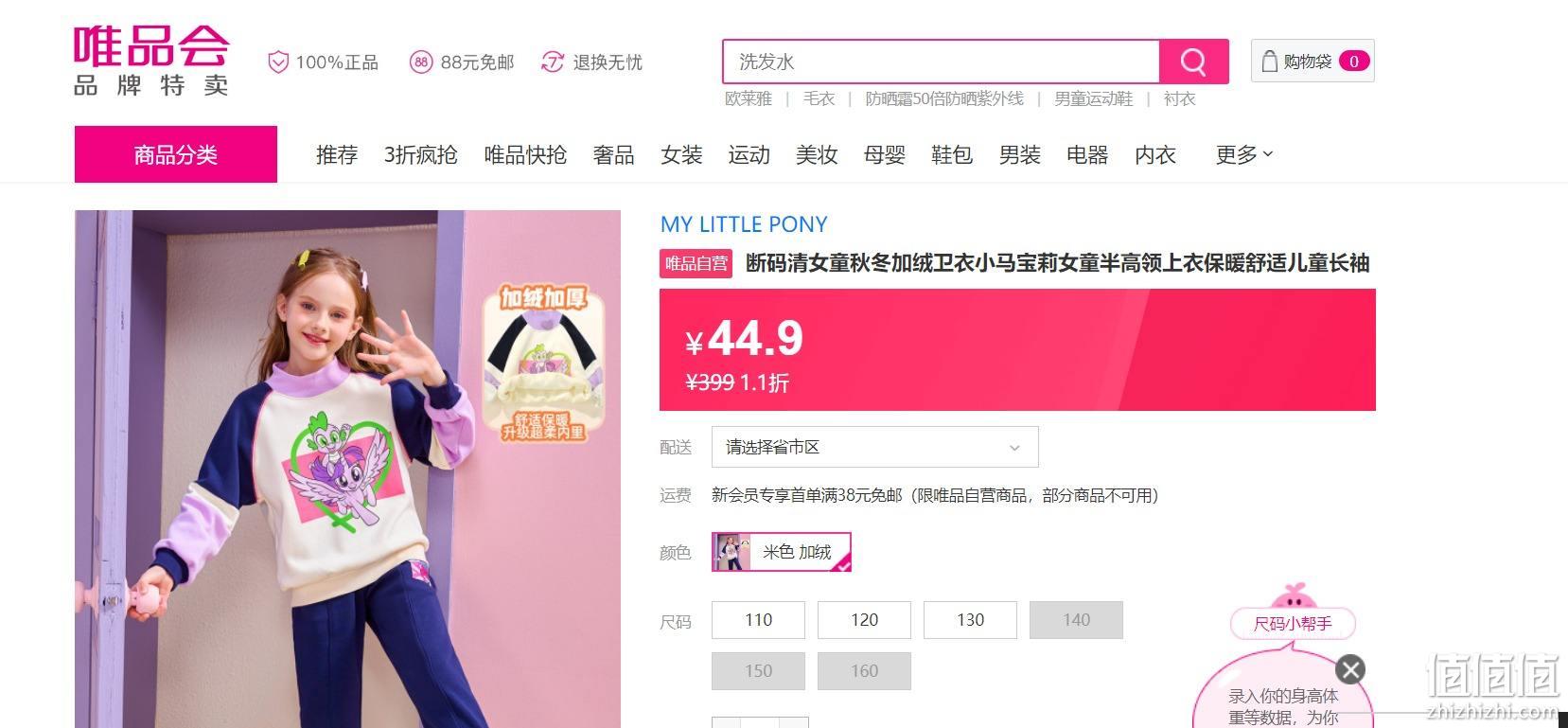Click the magnifier search button
Viewport: 1568px width, 728px height.
(1193, 62)
